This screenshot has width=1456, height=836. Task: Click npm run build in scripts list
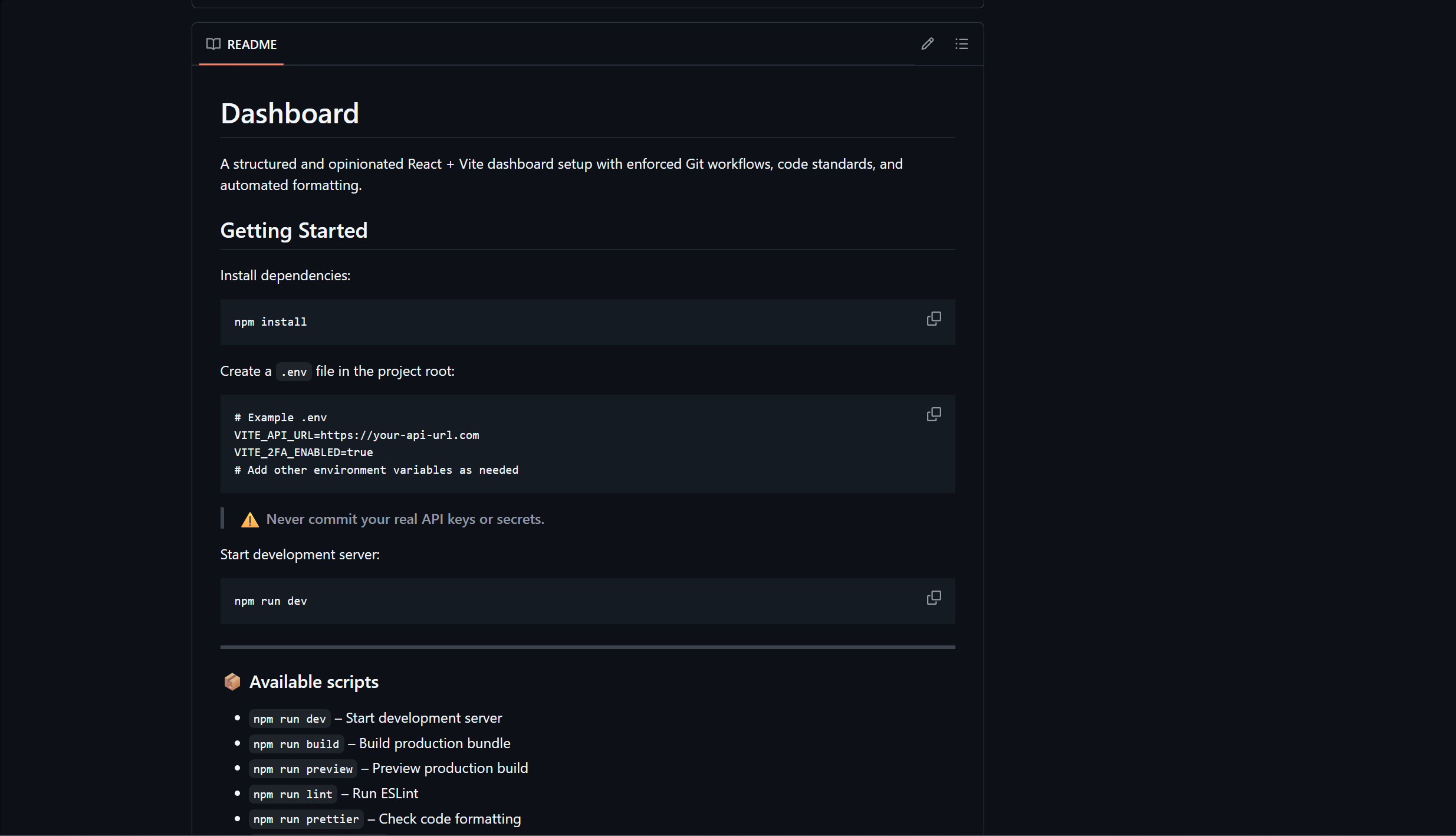coord(296,745)
